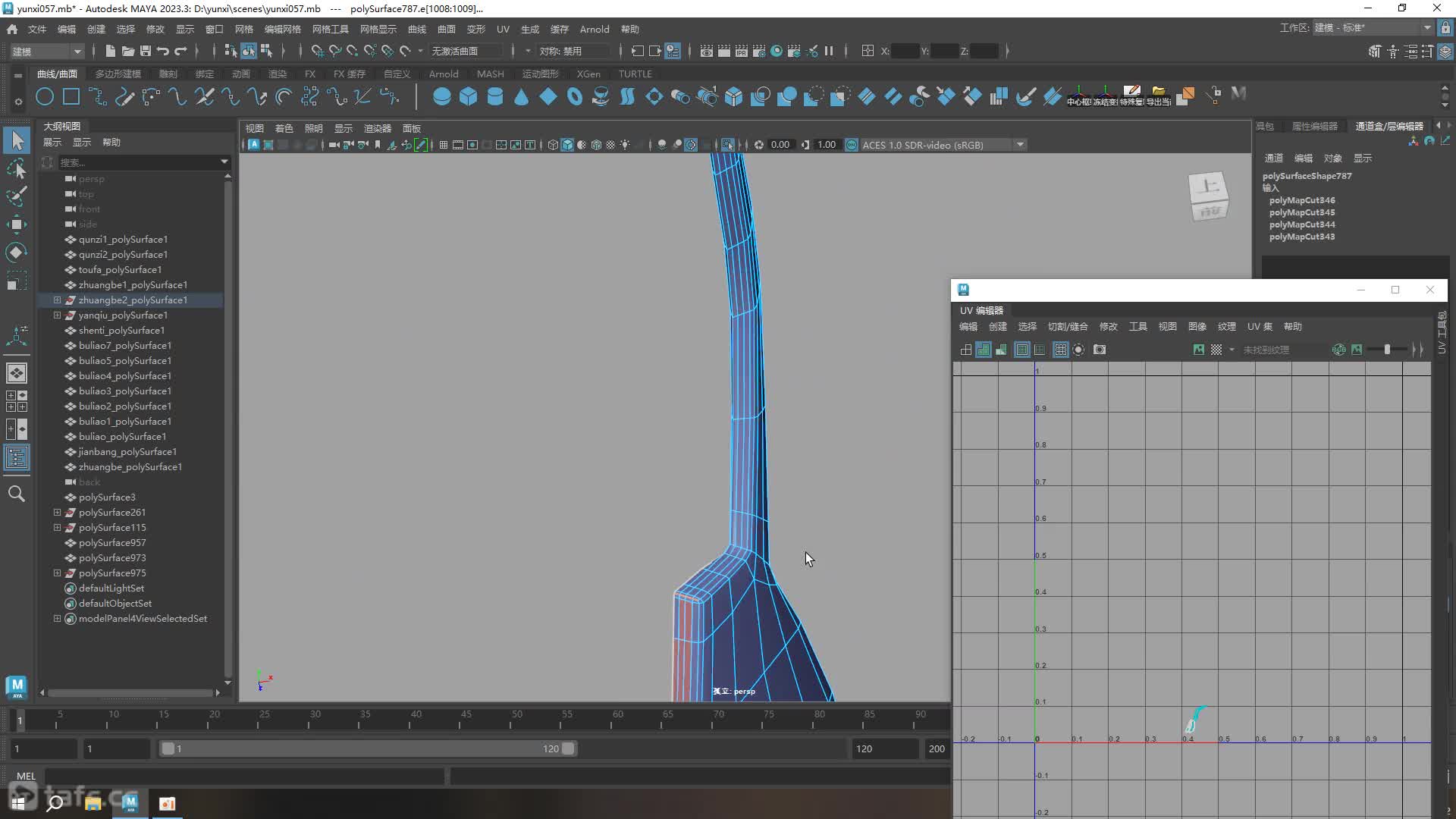
Task: Switch to the XGen shelf tab
Action: [x=588, y=74]
